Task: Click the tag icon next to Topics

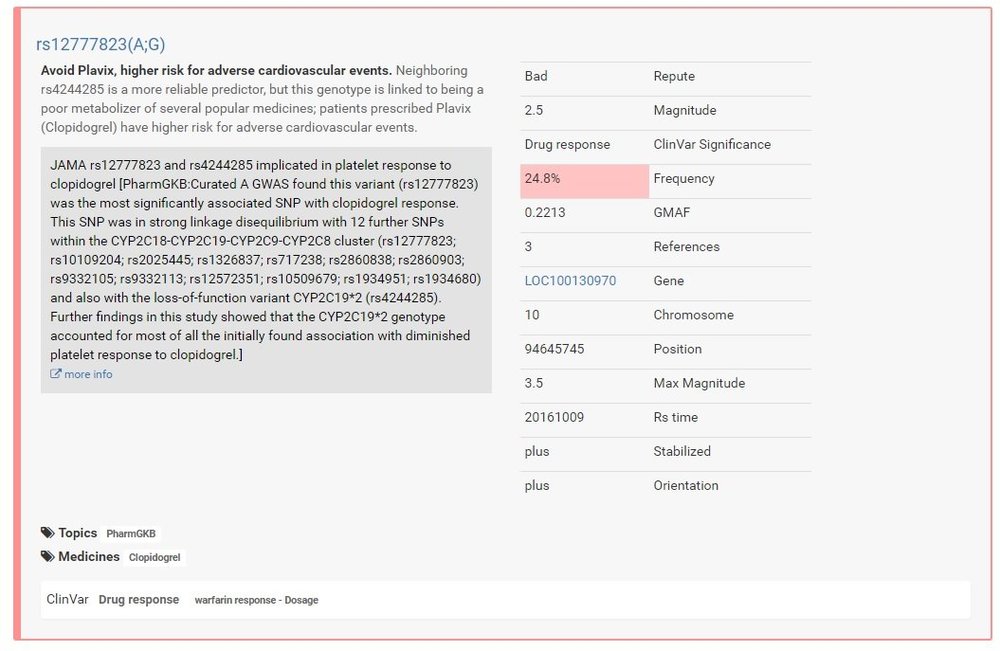Action: point(47,533)
